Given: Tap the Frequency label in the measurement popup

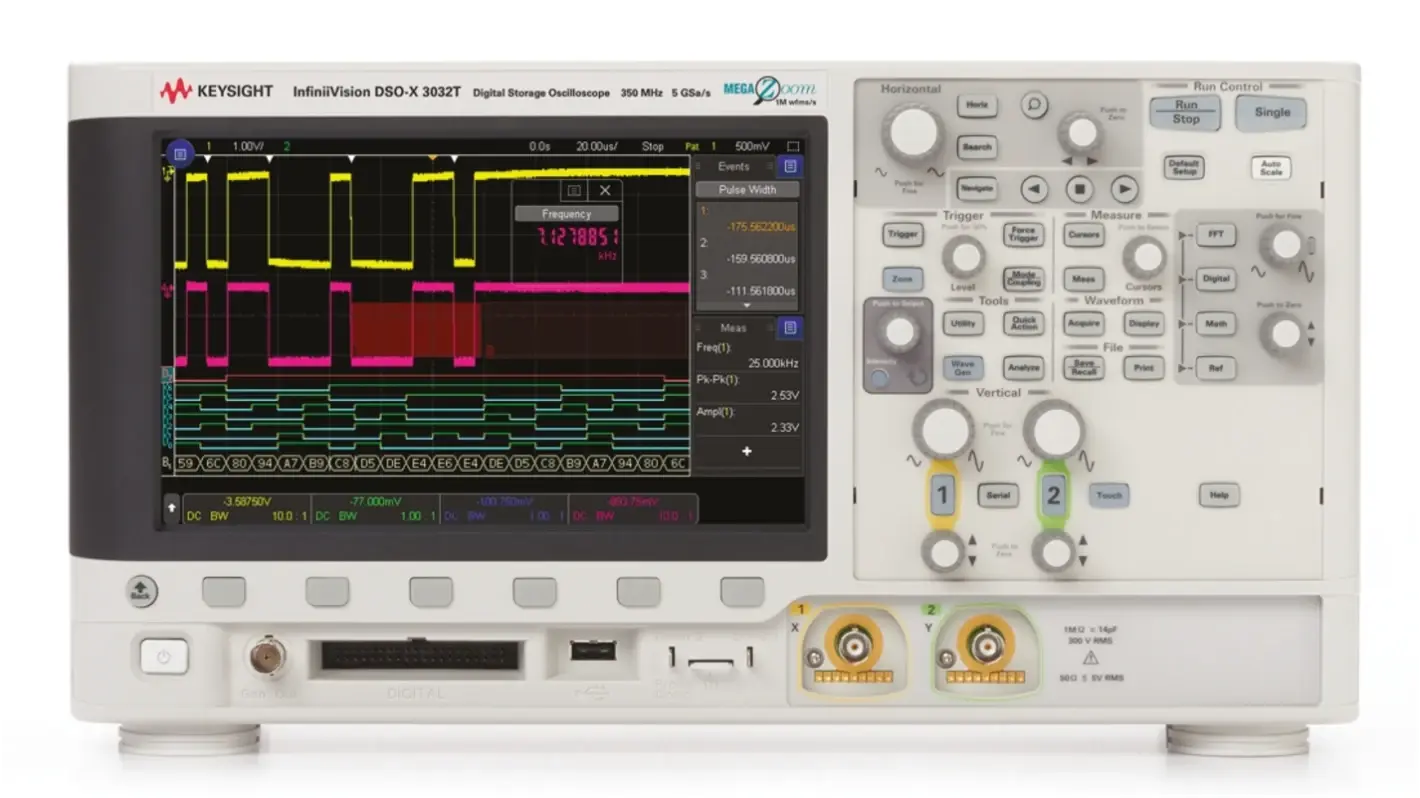Looking at the screenshot, I should 567,212.
